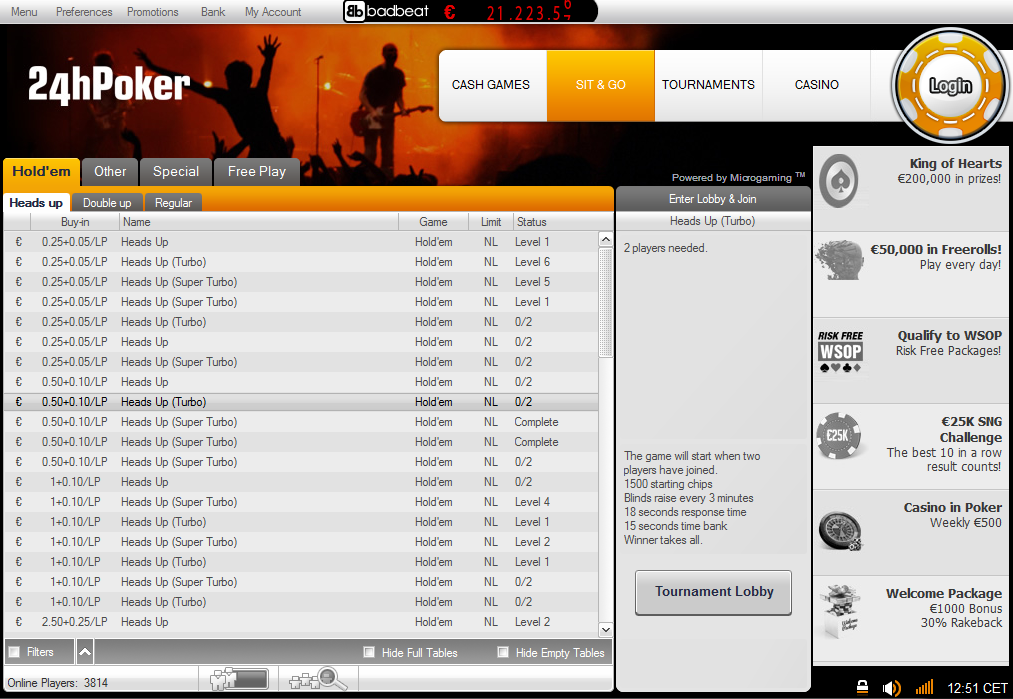The image size is (1013, 699).
Task: Click the badbeat jackpot logo
Action: coord(386,11)
